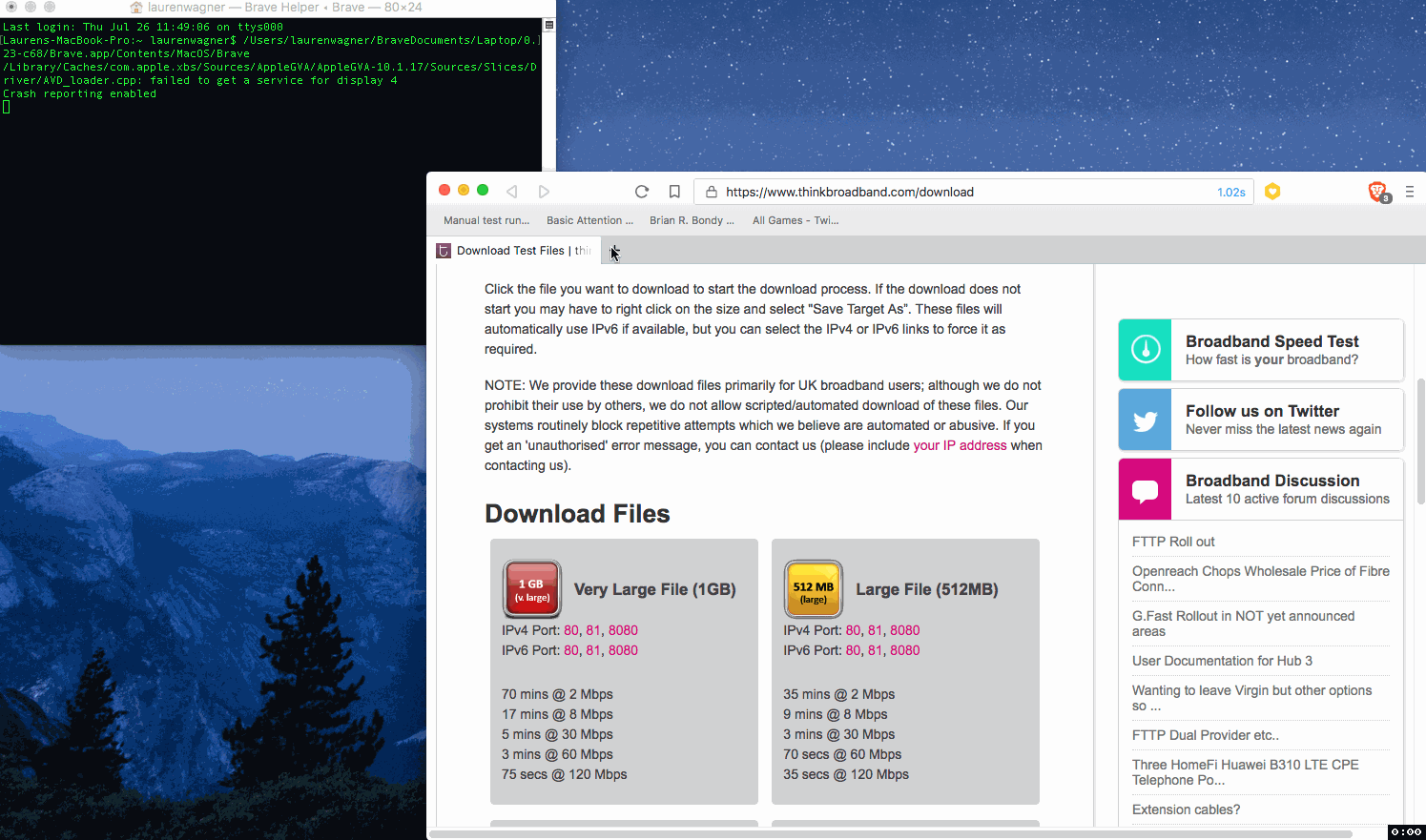Reload the page with the refresh icon
This screenshot has height=840, width=1426.
coord(642,192)
